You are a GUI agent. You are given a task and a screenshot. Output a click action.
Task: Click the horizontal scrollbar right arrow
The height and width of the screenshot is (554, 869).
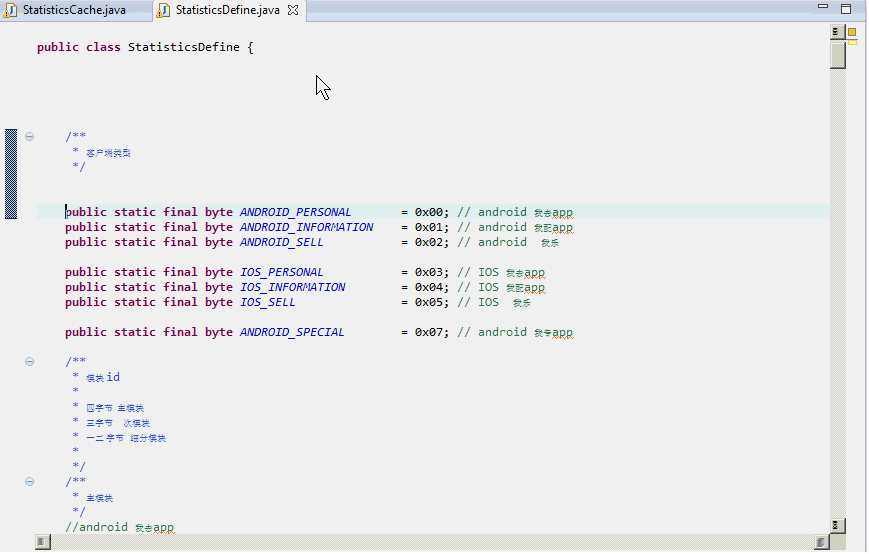tap(821, 541)
